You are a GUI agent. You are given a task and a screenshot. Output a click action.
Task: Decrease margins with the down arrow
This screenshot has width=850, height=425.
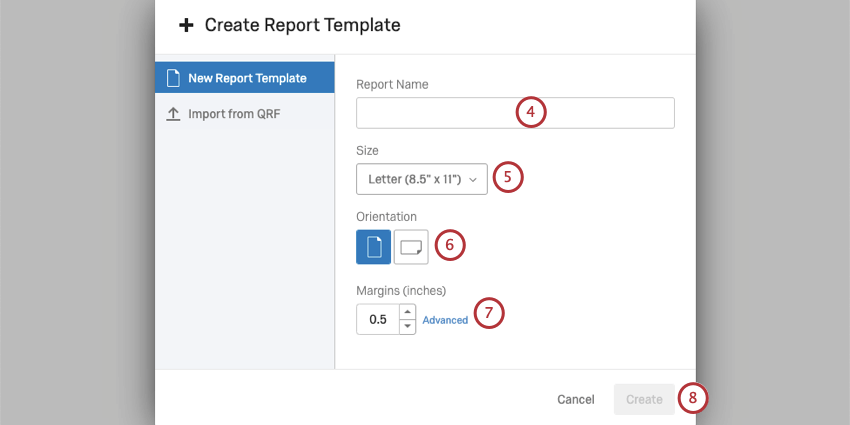tap(407, 327)
